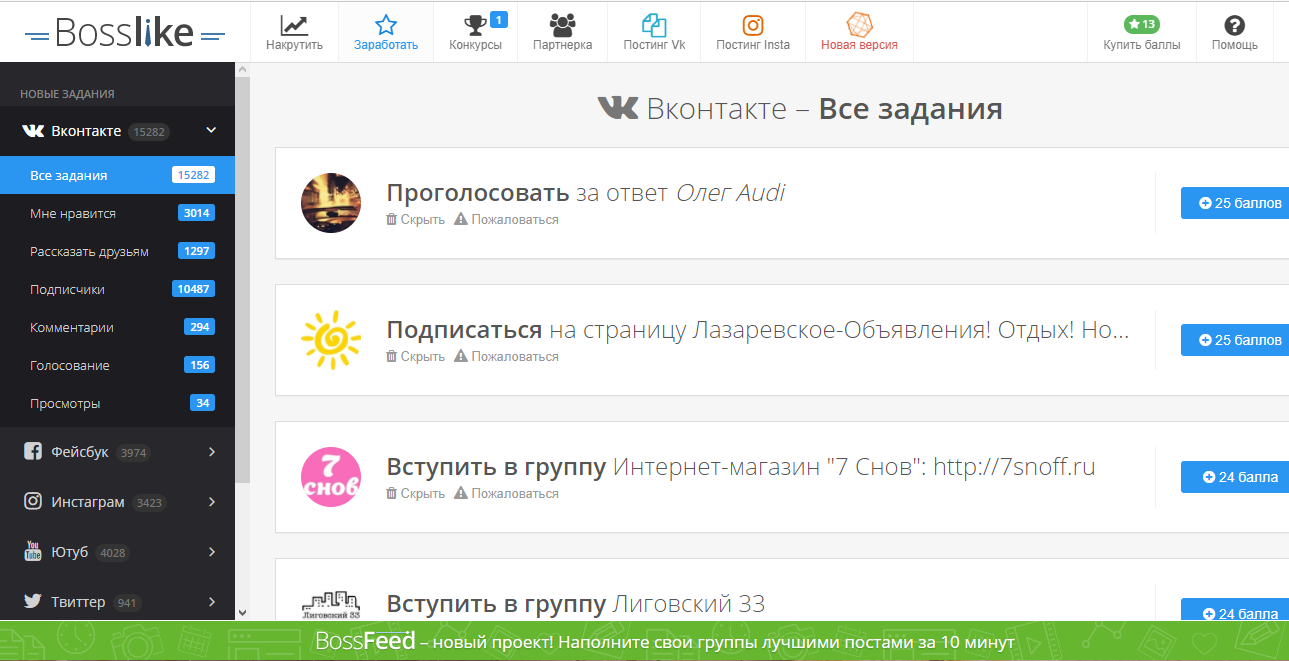Click 24 балла button for 7 Снов
The image size is (1289, 661).
pyautogui.click(x=1235, y=477)
